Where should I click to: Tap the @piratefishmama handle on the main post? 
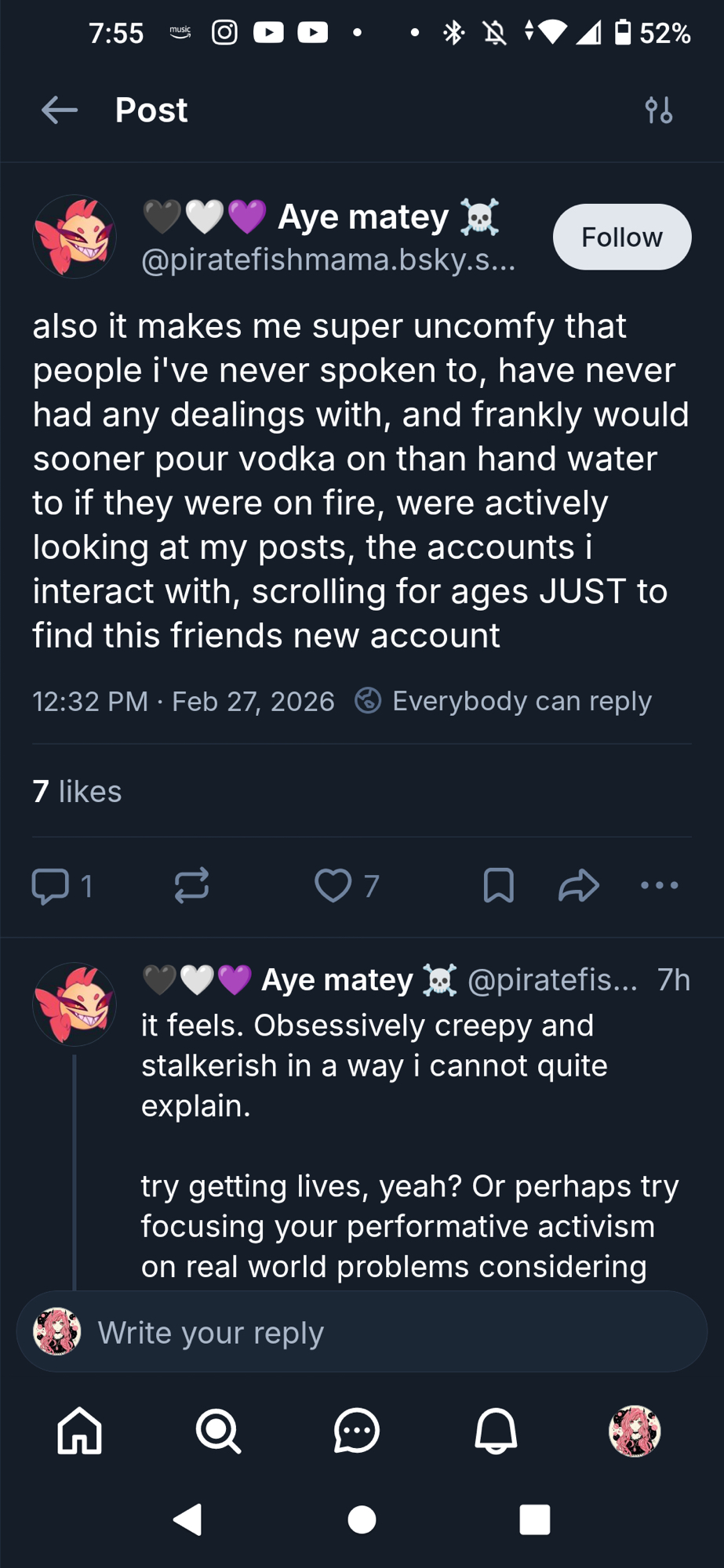[x=328, y=260]
